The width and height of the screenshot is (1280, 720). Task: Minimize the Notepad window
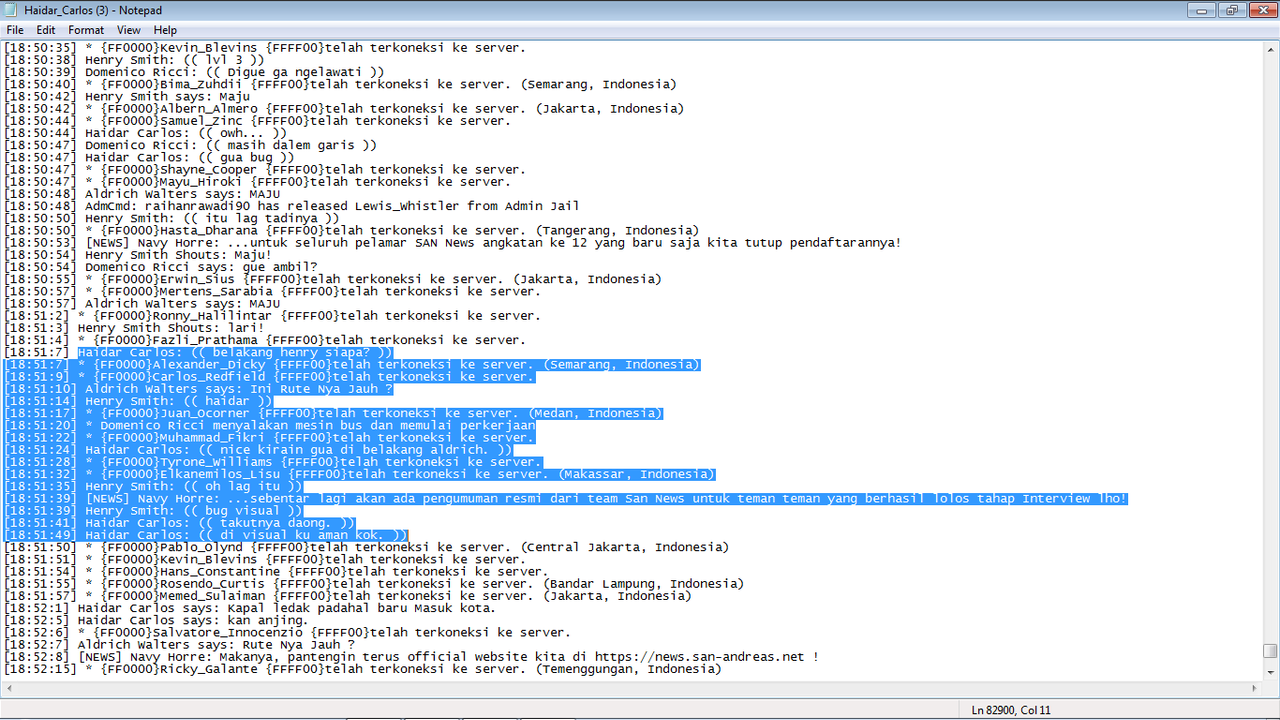pyautogui.click(x=1203, y=10)
